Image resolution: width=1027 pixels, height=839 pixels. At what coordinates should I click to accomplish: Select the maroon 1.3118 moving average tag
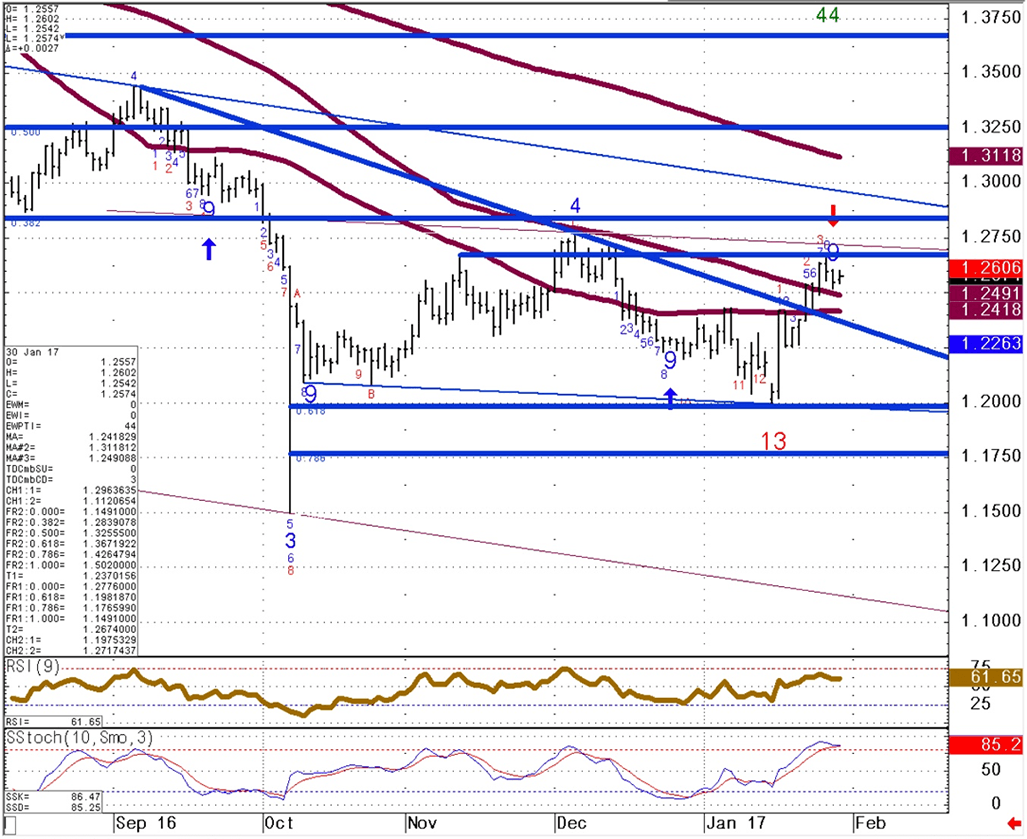[985, 156]
